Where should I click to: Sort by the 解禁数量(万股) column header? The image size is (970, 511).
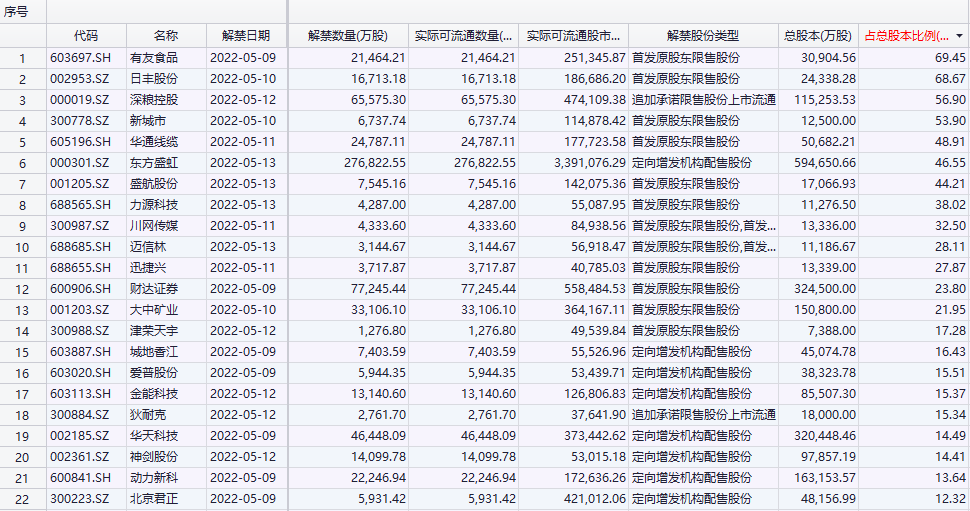[x=348, y=36]
